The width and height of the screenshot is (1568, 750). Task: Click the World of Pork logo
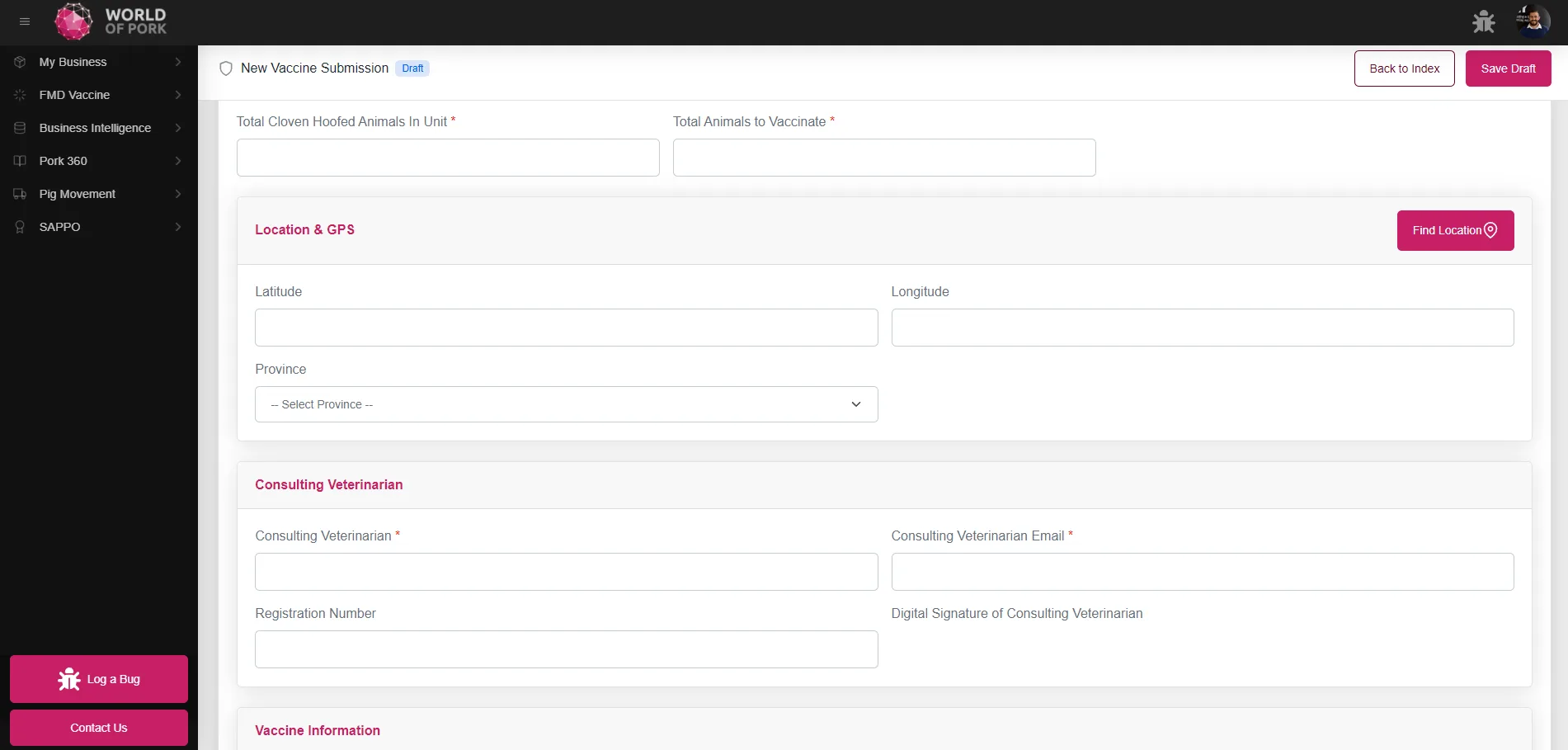click(111, 21)
